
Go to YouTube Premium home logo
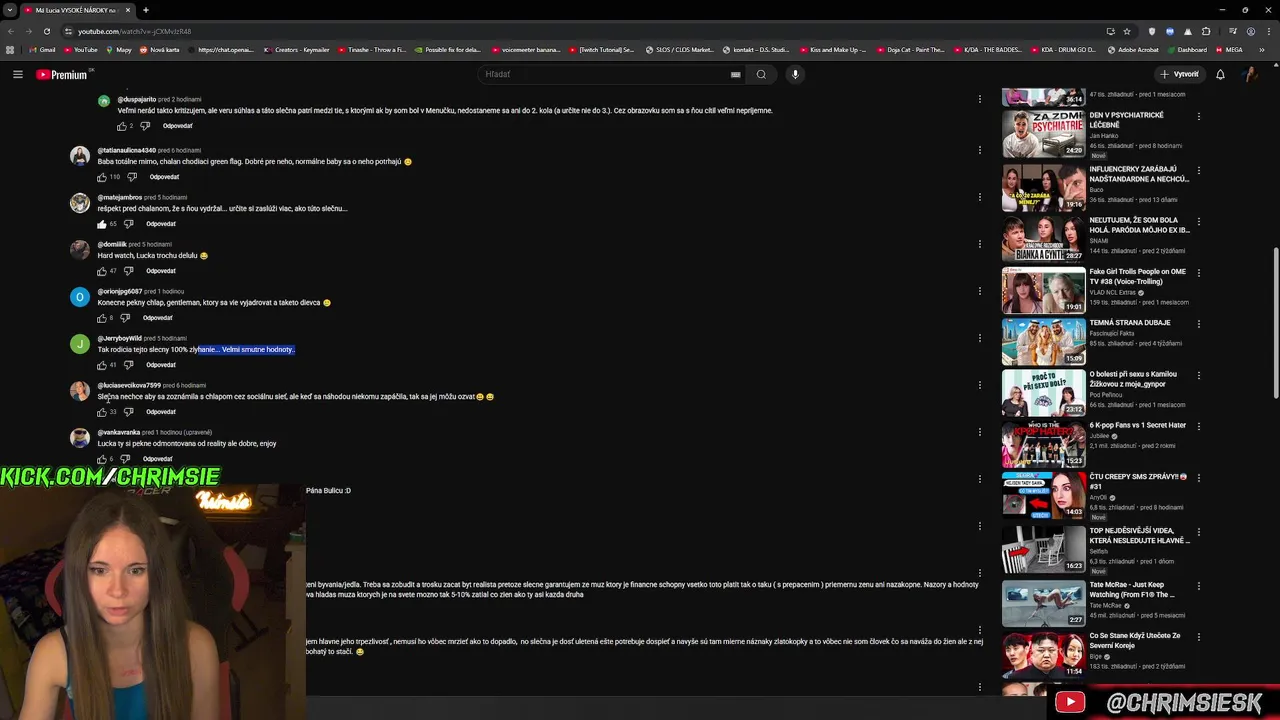coord(64,74)
